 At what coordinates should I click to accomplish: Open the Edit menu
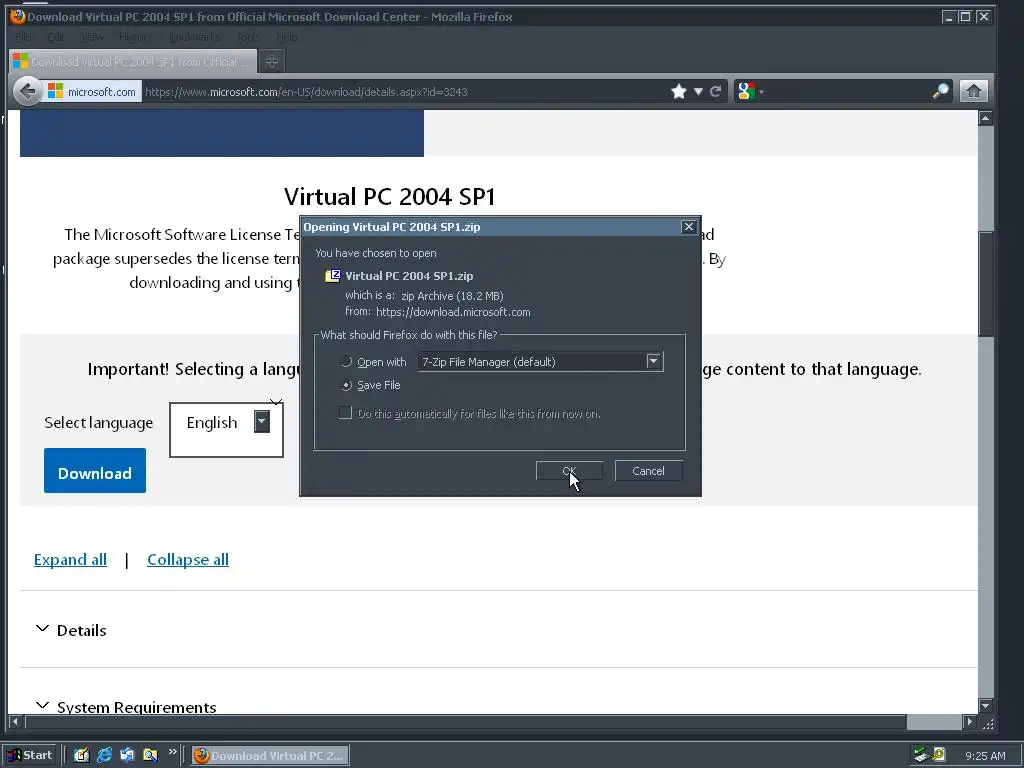click(56, 37)
